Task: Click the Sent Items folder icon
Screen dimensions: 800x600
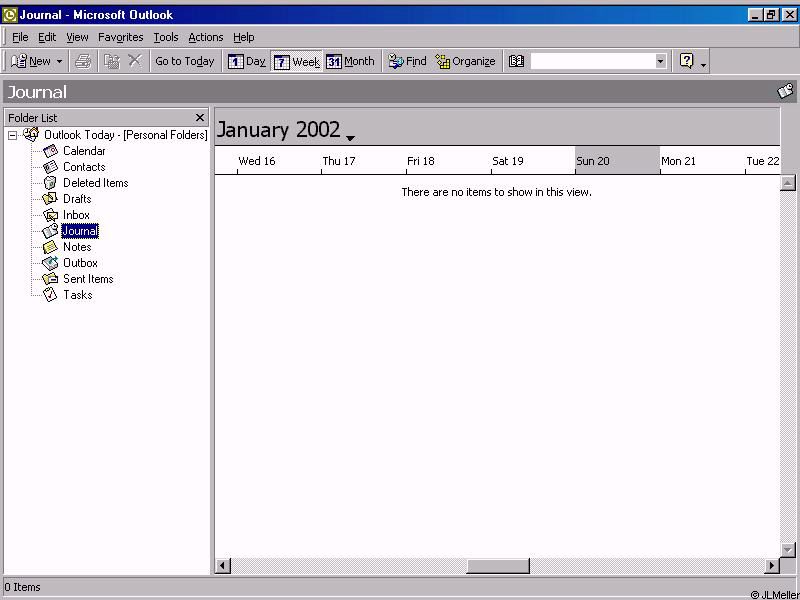Action: coord(50,279)
